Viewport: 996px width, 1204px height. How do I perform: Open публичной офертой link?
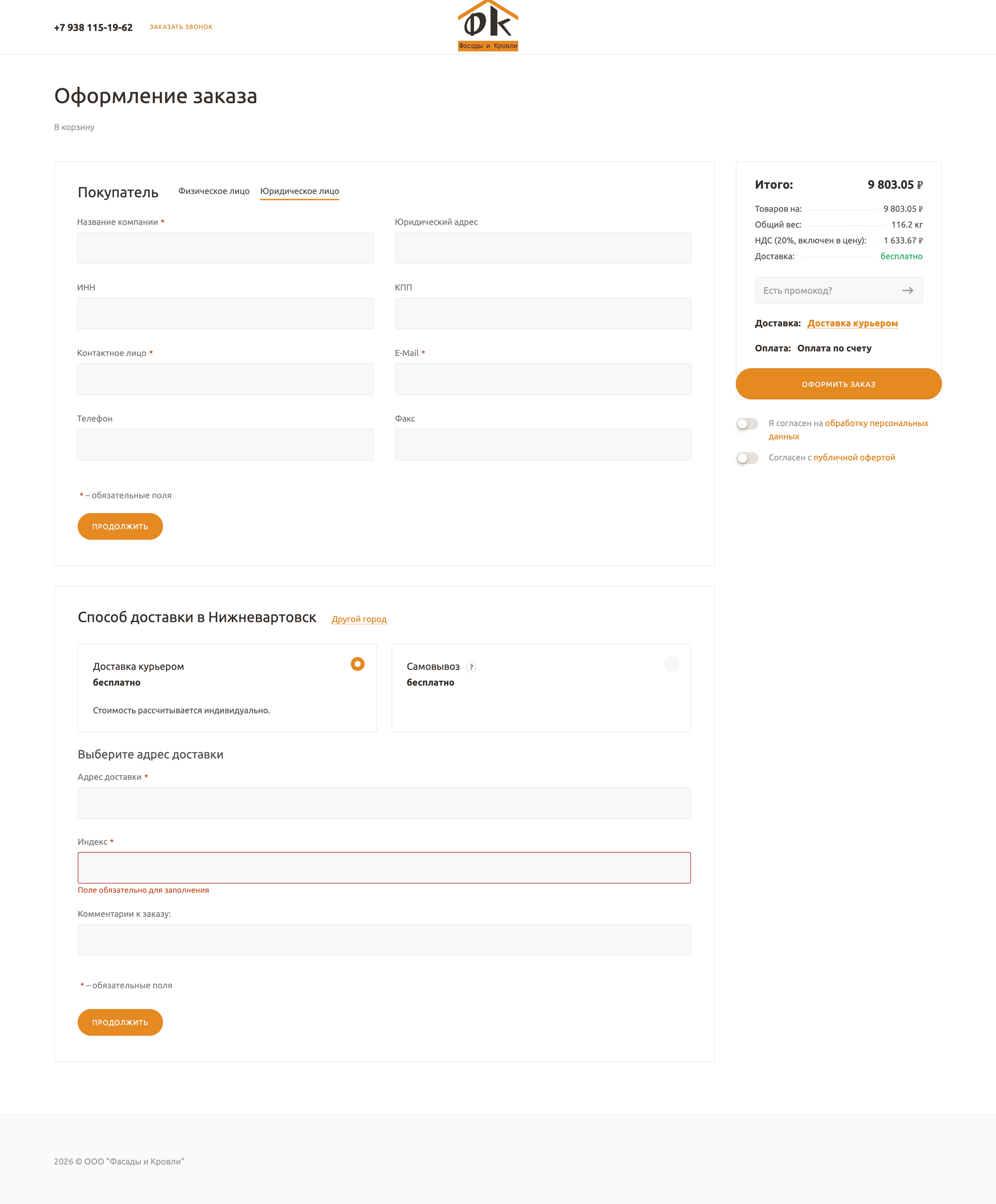pos(854,457)
